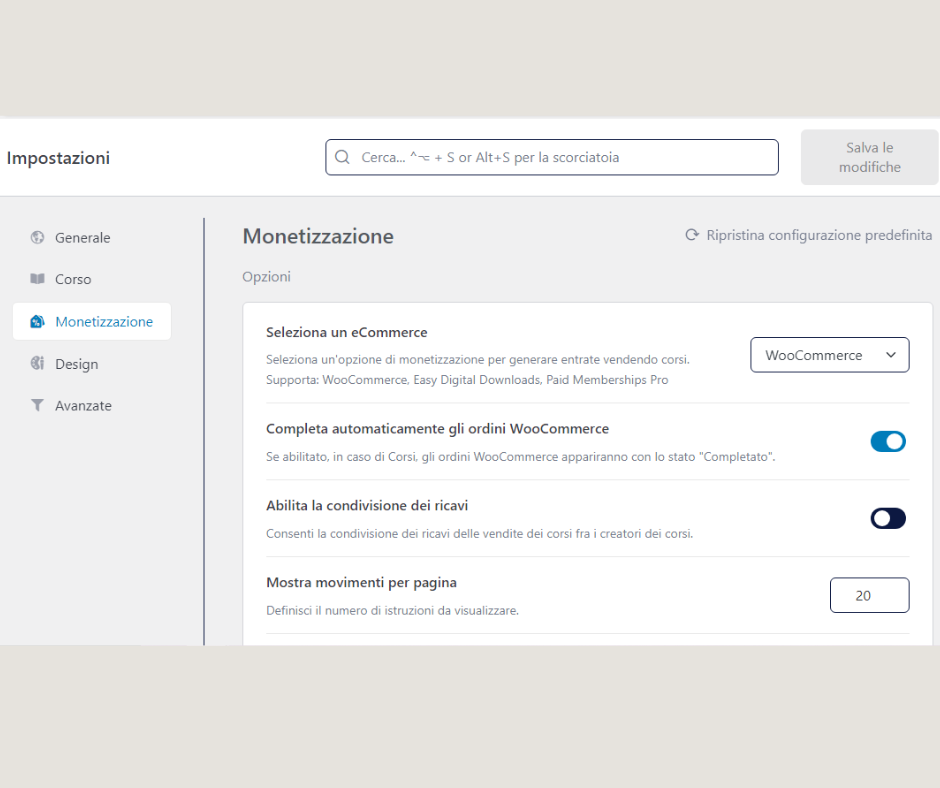The height and width of the screenshot is (788, 940).
Task: Click the Monetizzazione sidebar icon
Action: 37,322
